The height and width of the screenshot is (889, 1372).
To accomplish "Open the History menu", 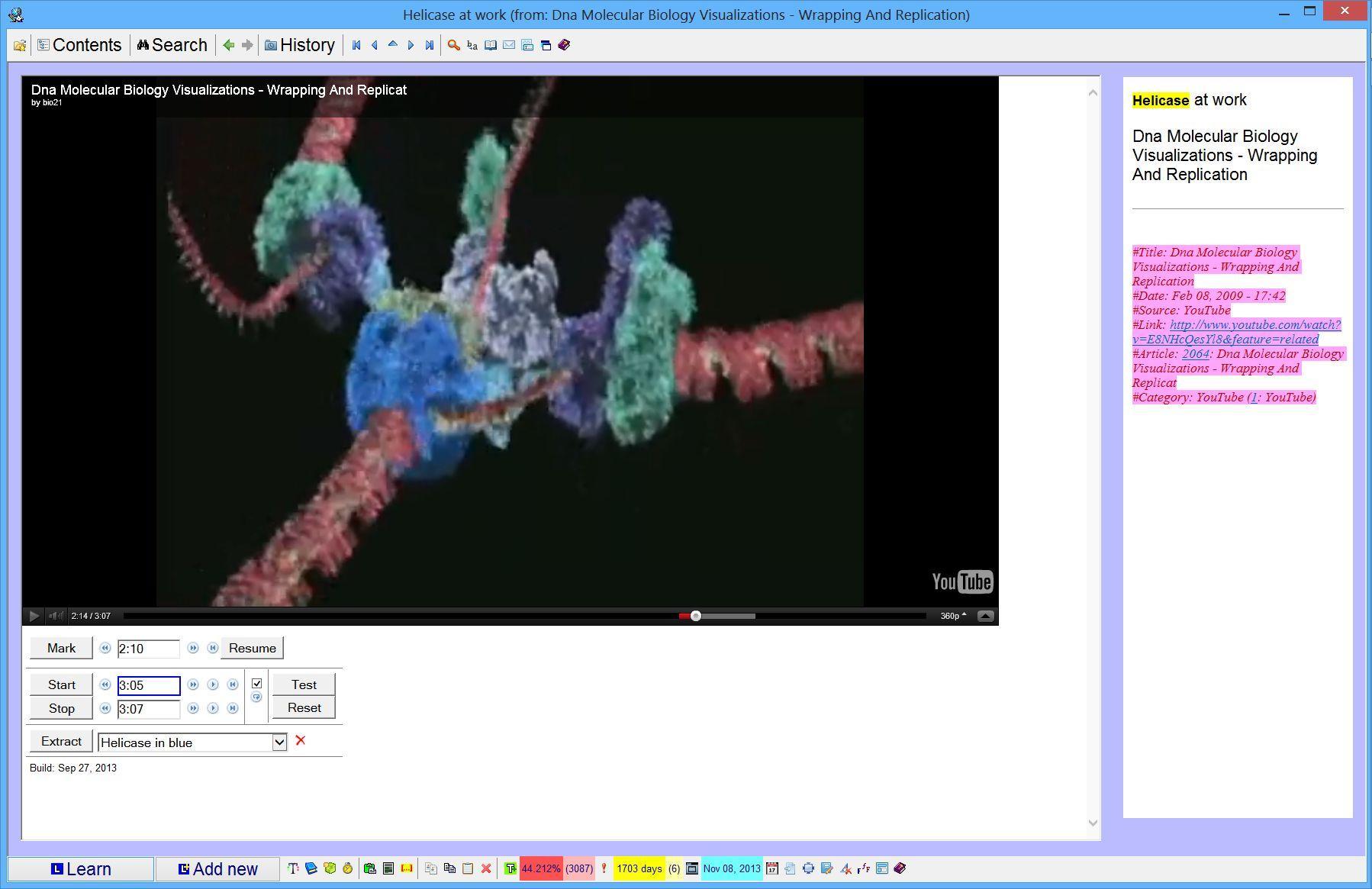I will 300,45.
